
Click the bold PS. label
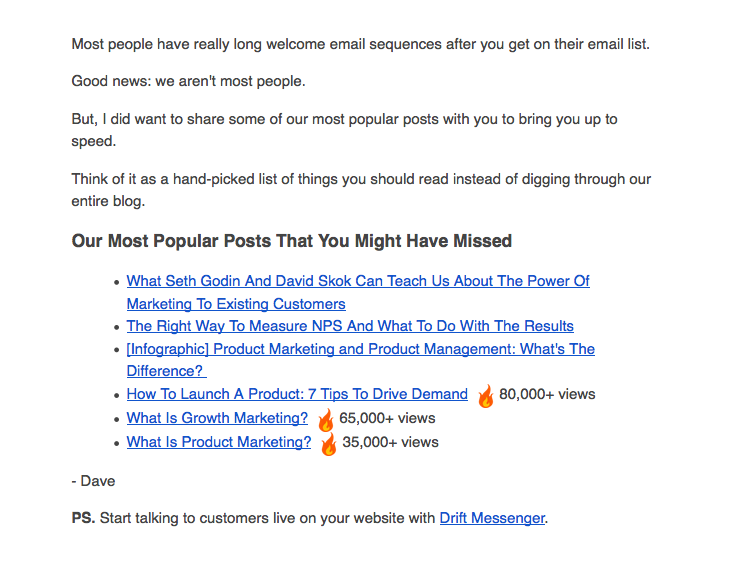pyautogui.click(x=83, y=518)
